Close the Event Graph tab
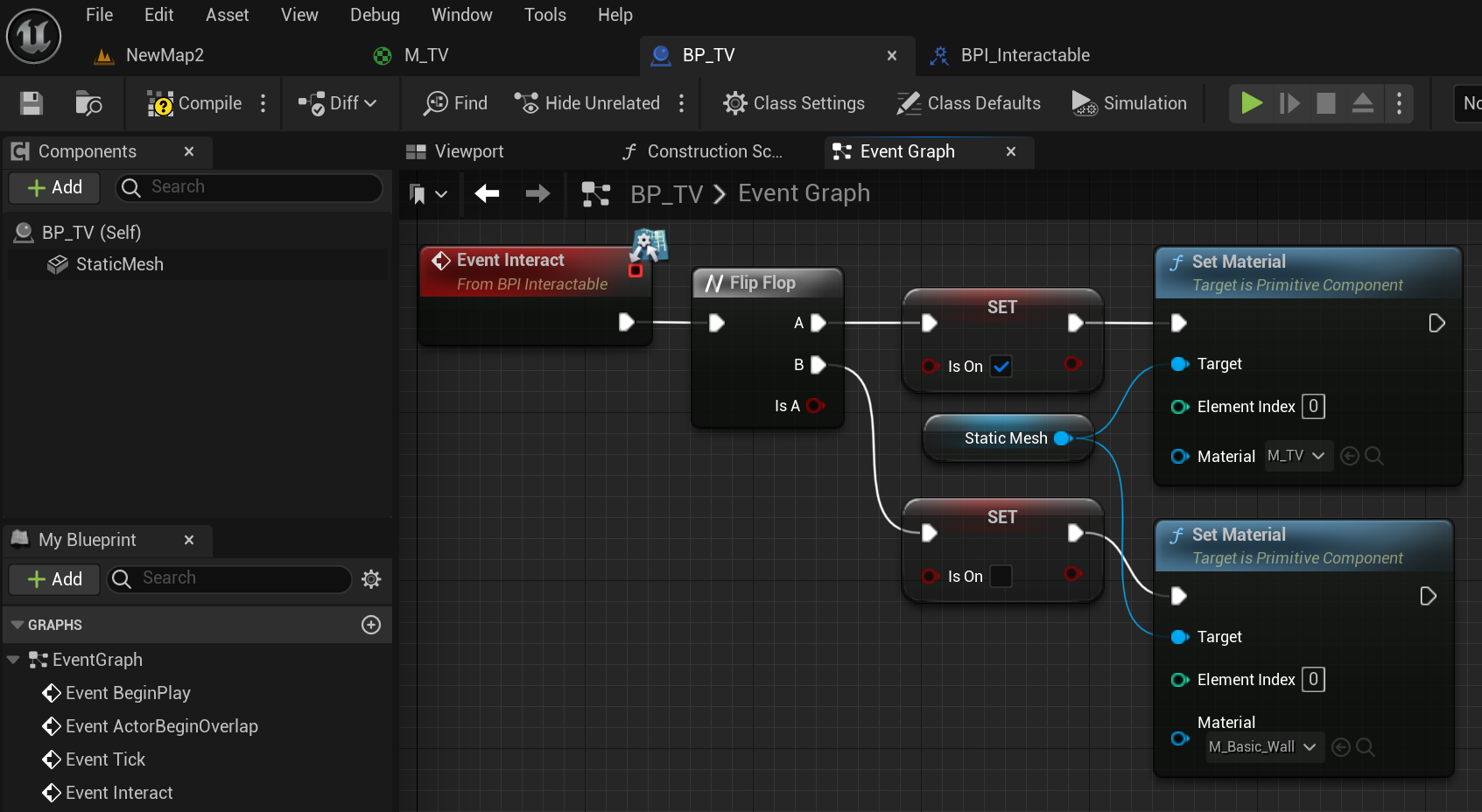Image resolution: width=1482 pixels, height=812 pixels. [x=1010, y=151]
